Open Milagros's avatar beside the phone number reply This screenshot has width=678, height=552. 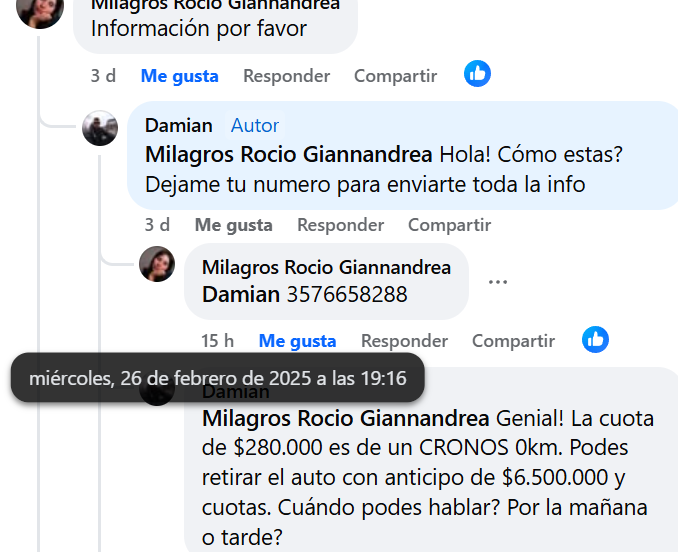pyautogui.click(x=157, y=264)
